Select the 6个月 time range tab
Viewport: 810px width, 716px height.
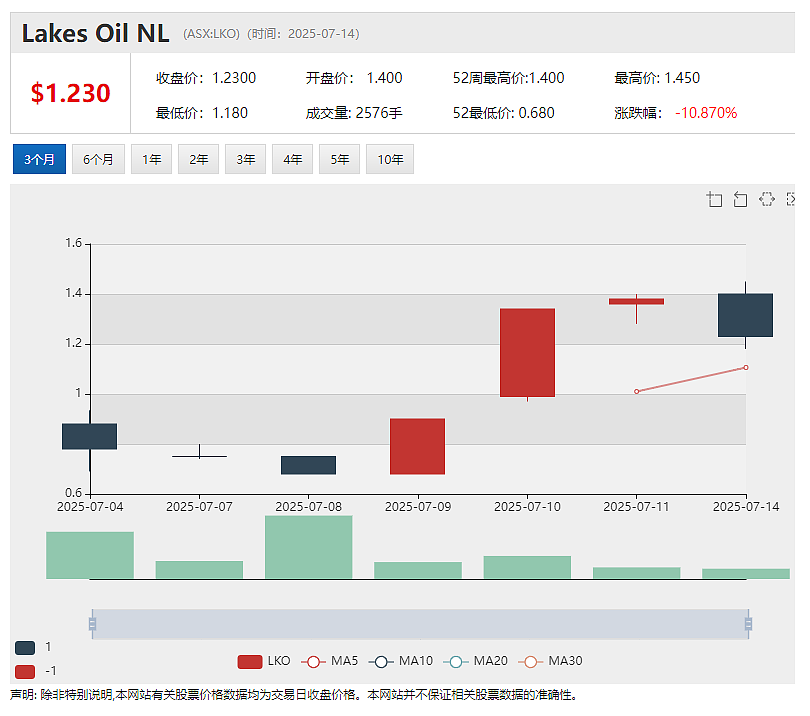pos(98,159)
